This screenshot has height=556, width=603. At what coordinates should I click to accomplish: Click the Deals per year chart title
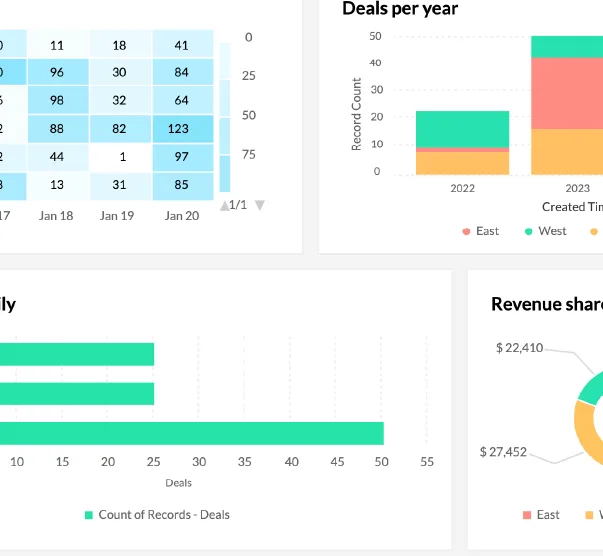click(400, 8)
